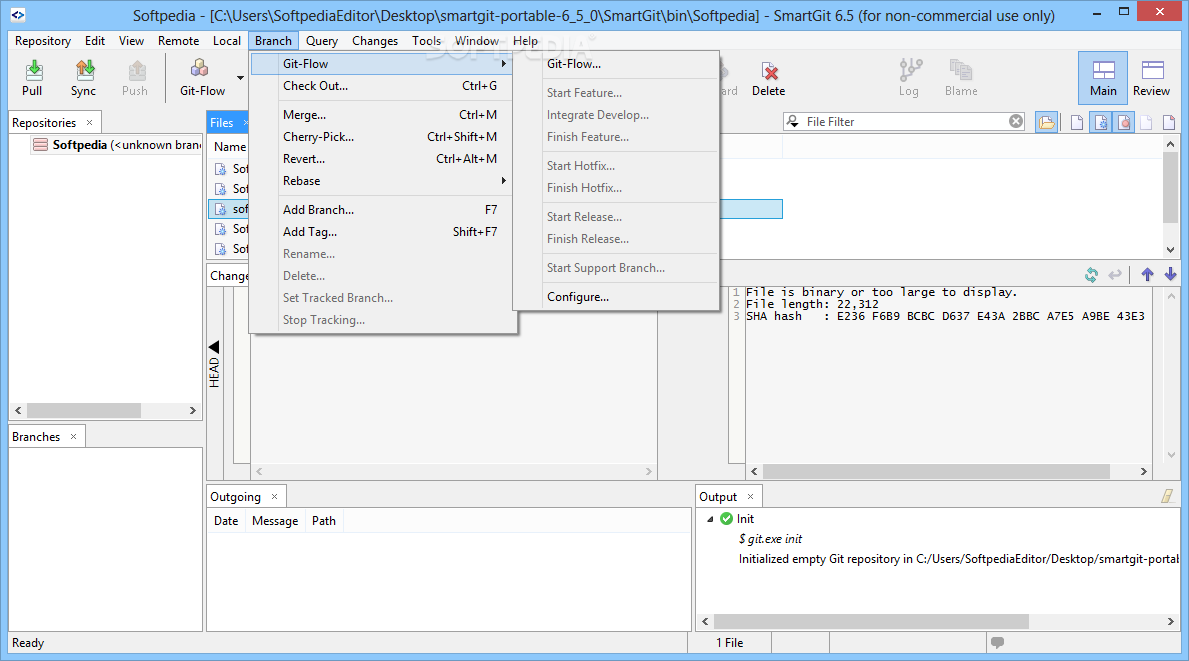Go to previous change with the up arrow
1189x661 pixels.
tap(1147, 275)
